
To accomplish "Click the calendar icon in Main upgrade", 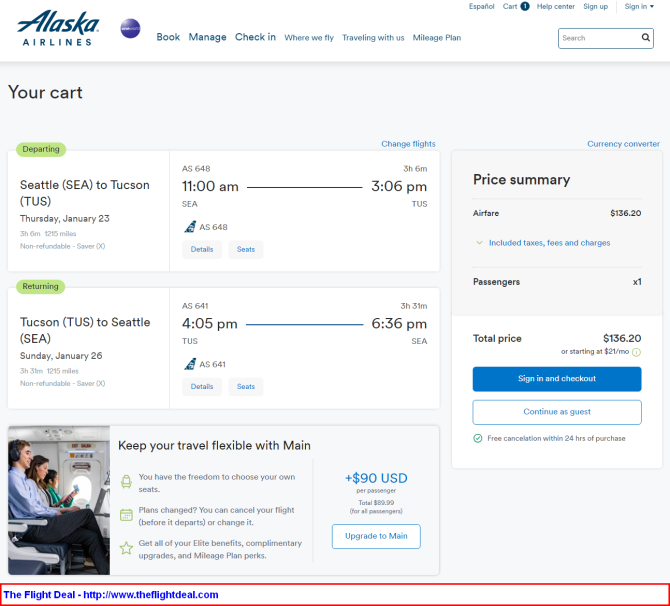I will pyautogui.click(x=126, y=515).
